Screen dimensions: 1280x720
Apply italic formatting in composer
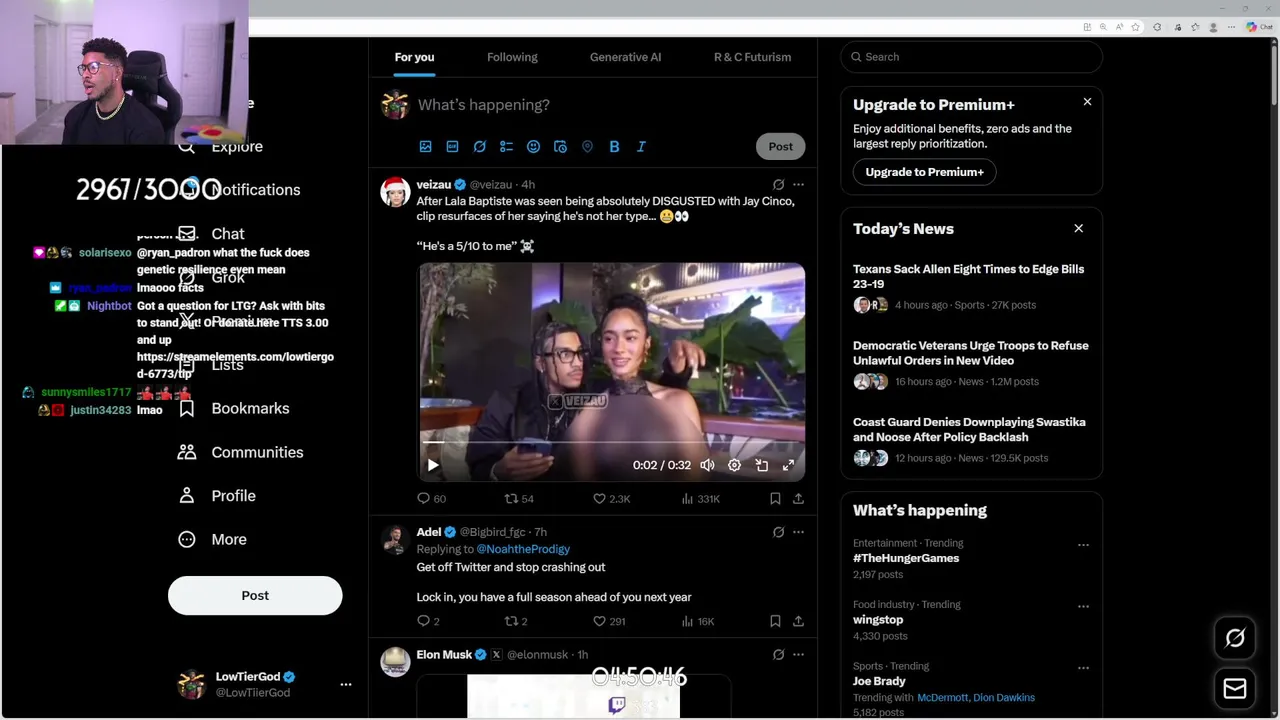click(x=641, y=147)
